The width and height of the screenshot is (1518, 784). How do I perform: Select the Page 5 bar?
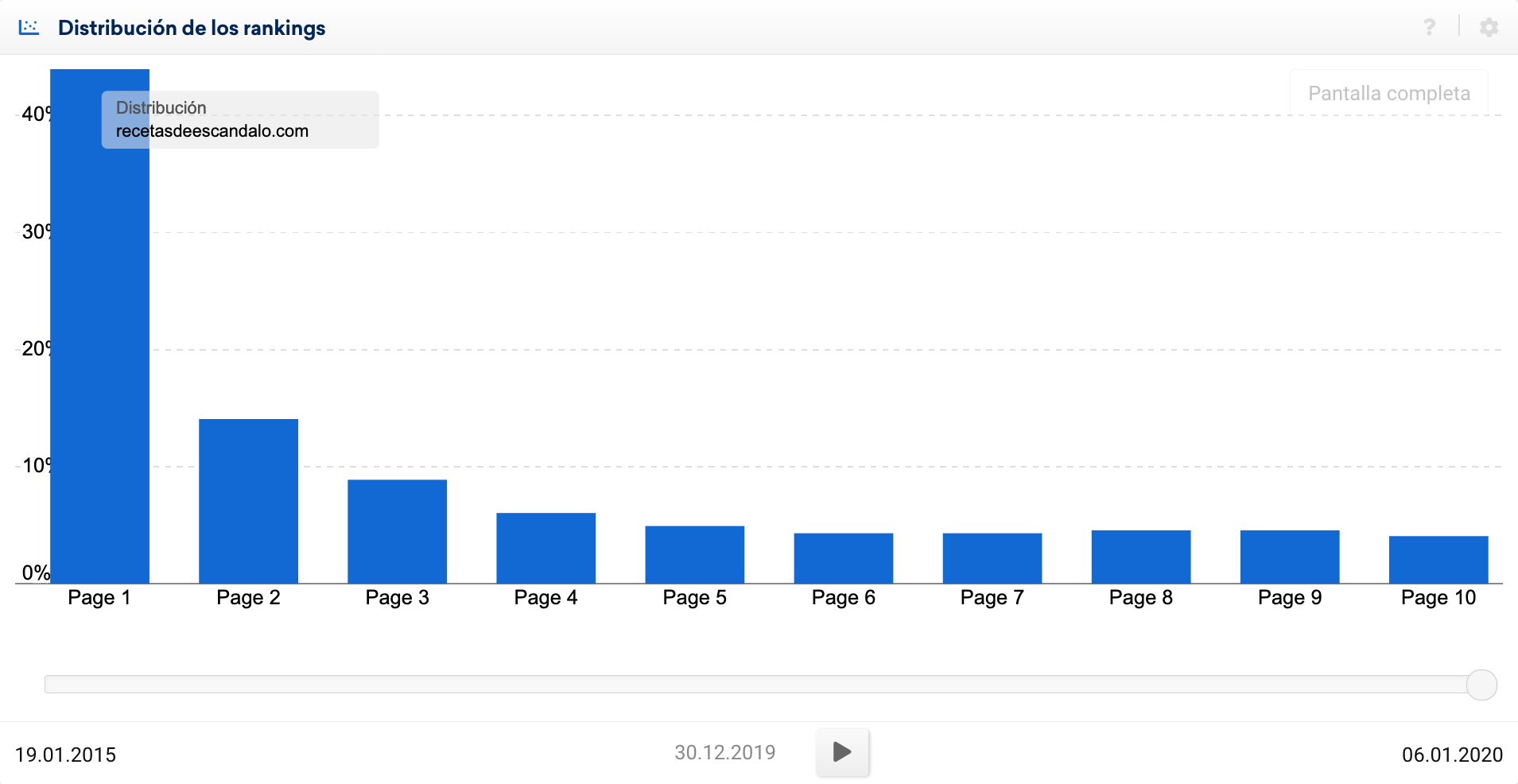pos(694,554)
